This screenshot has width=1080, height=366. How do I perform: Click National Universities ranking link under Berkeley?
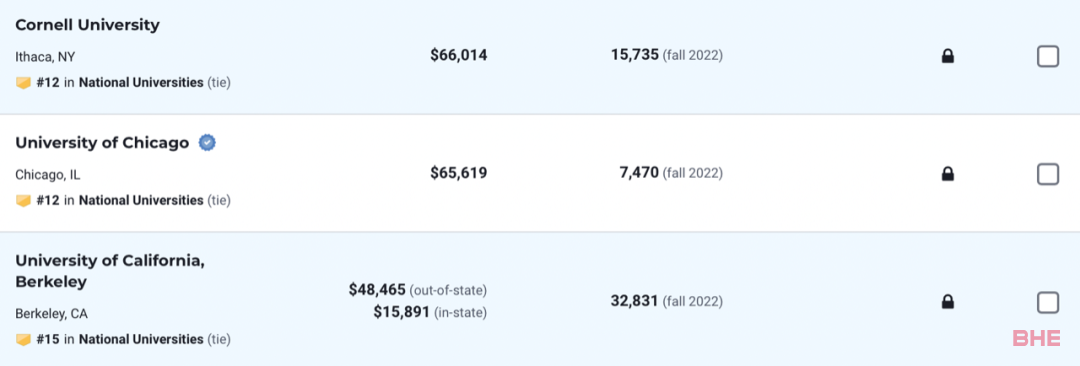[x=141, y=339]
